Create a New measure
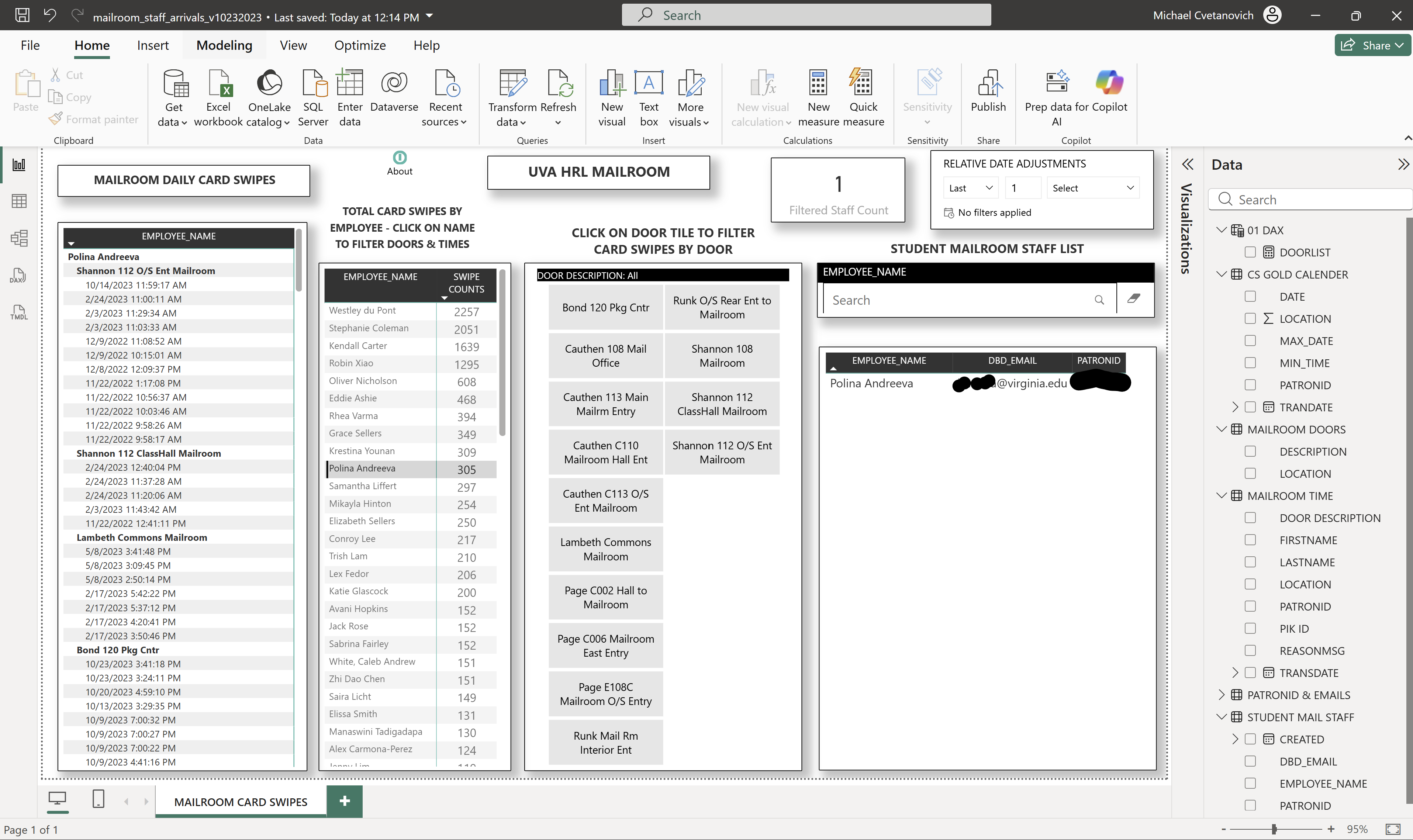Screen dimensions: 1413x840 click(x=819, y=98)
